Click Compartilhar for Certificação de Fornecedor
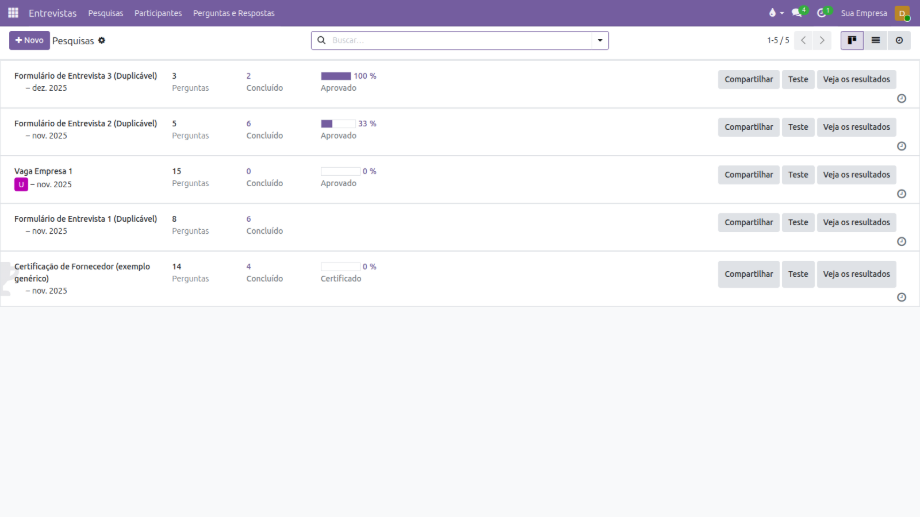Screen dimensions: 920x517 point(748,274)
